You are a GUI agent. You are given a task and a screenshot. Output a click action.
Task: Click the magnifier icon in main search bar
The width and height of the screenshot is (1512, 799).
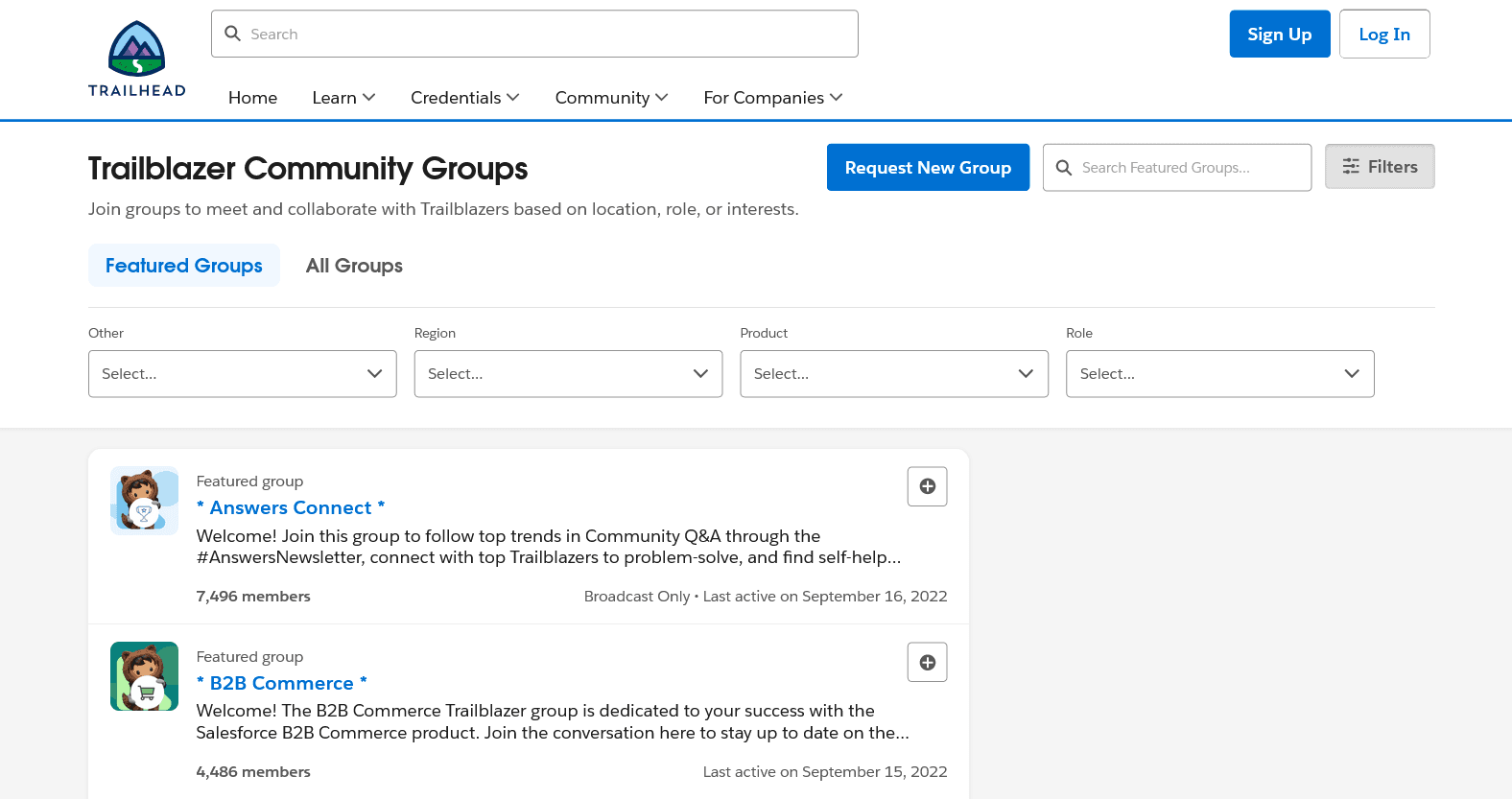232,34
